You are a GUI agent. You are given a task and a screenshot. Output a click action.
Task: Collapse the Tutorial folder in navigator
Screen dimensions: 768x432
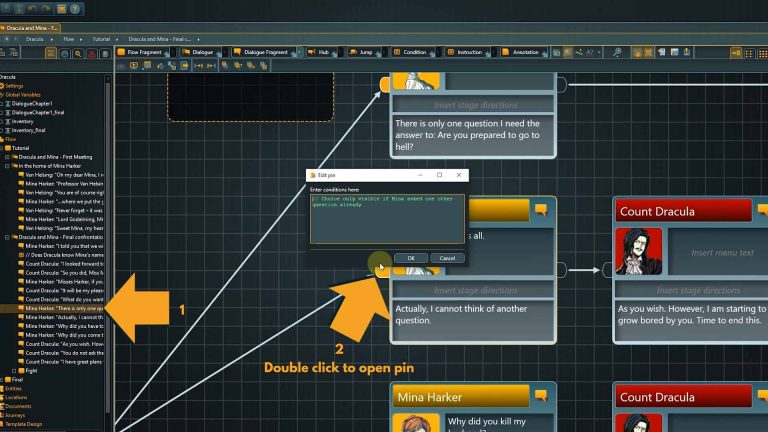[1, 148]
